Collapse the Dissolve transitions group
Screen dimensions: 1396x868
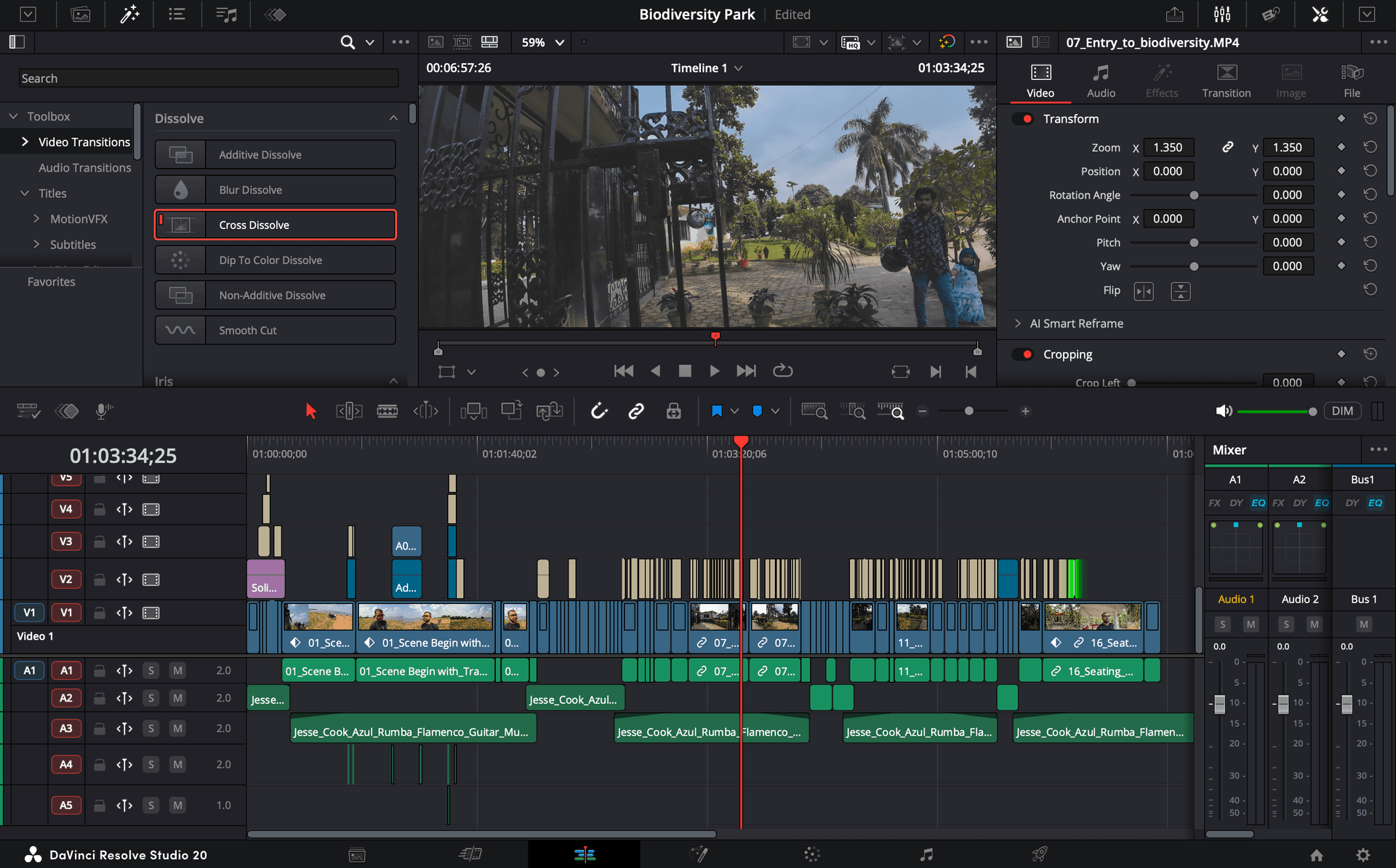coord(393,118)
